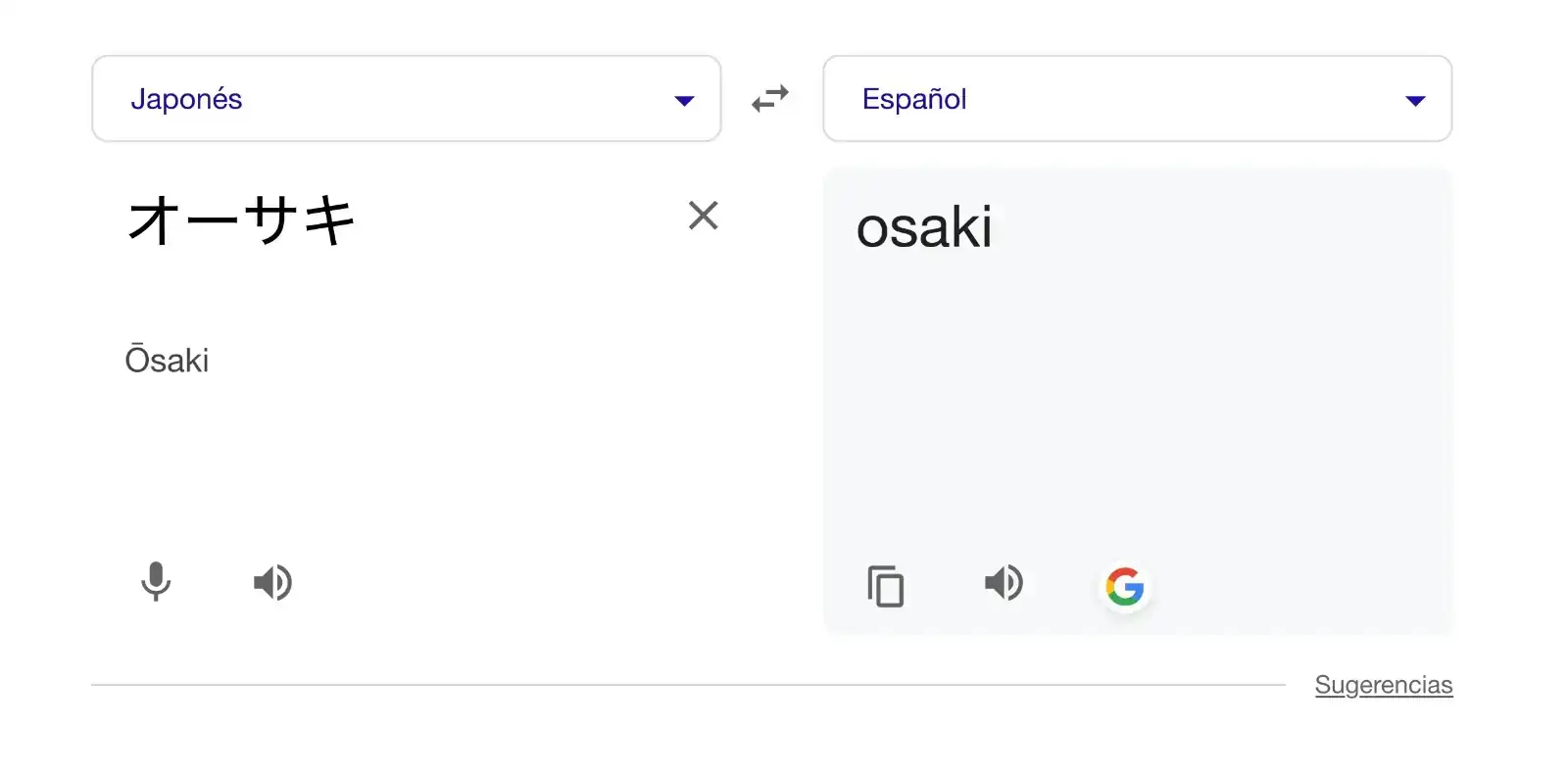1568x778 pixels.
Task: Click the Ōsaki romanization text
Action: (x=167, y=361)
